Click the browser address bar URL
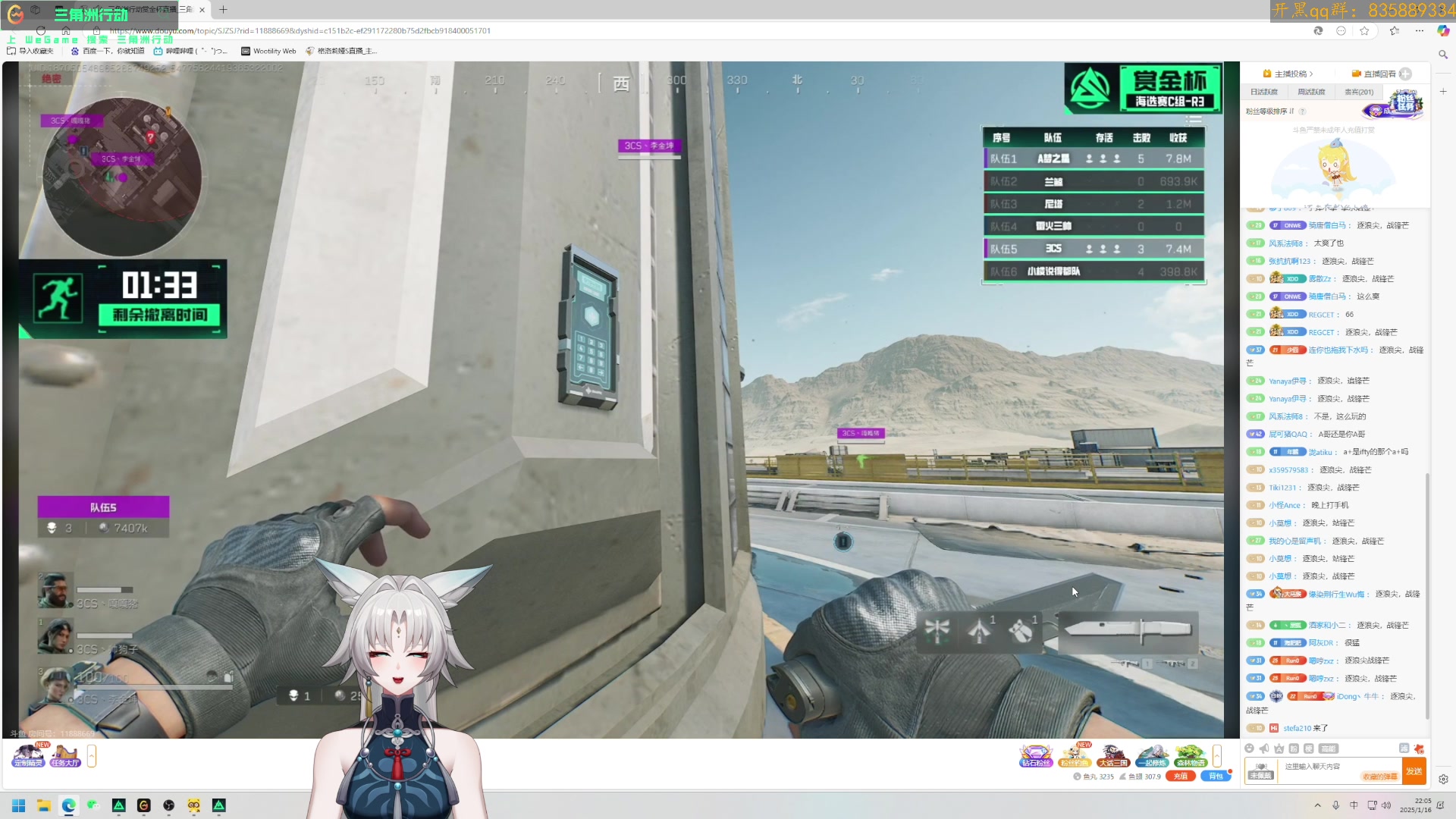The height and width of the screenshot is (819, 1456). click(300, 30)
